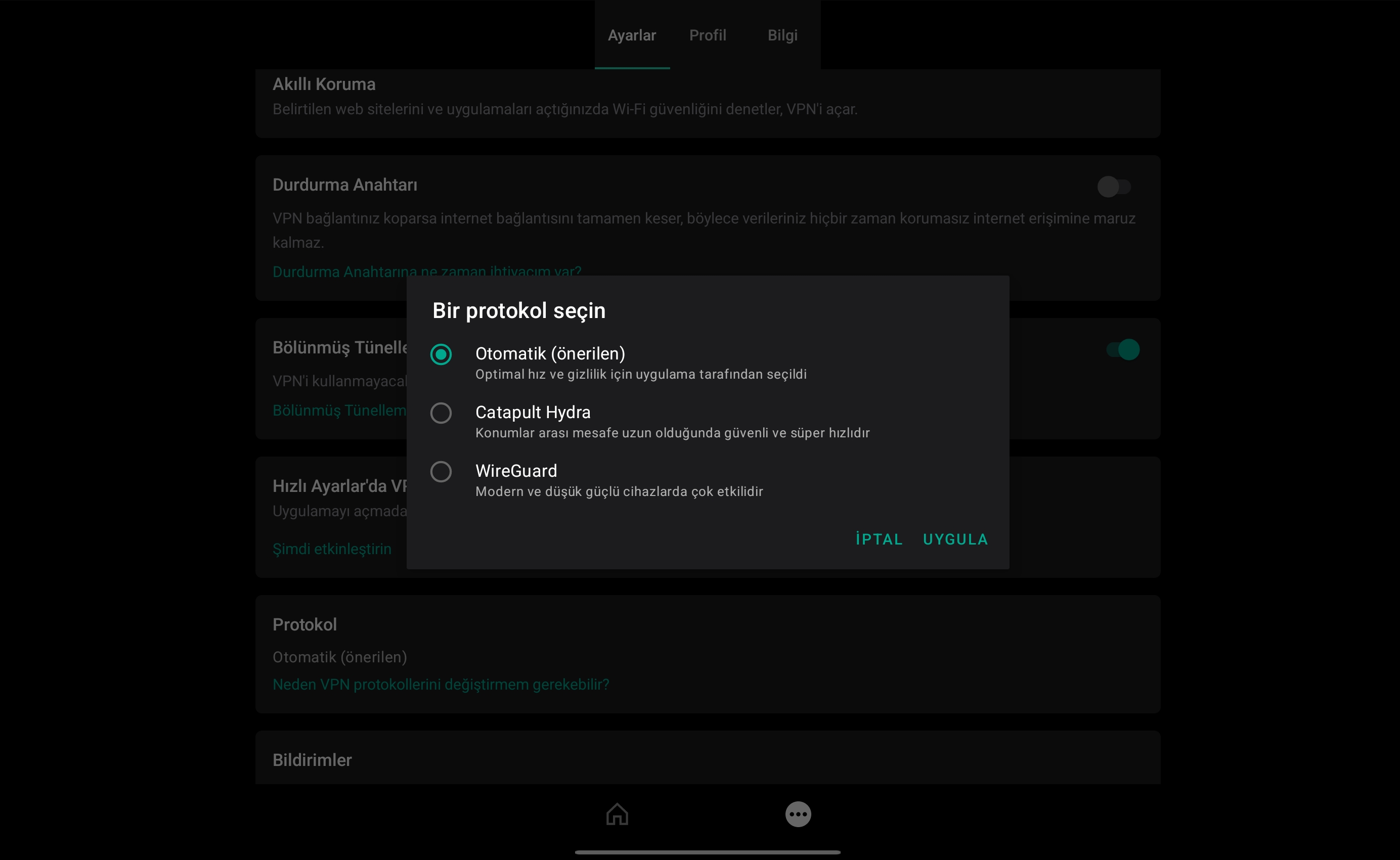Open Neden VPN protokollerini değiştirmem gerekebilir link
This screenshot has width=1400, height=860.
[x=441, y=684]
